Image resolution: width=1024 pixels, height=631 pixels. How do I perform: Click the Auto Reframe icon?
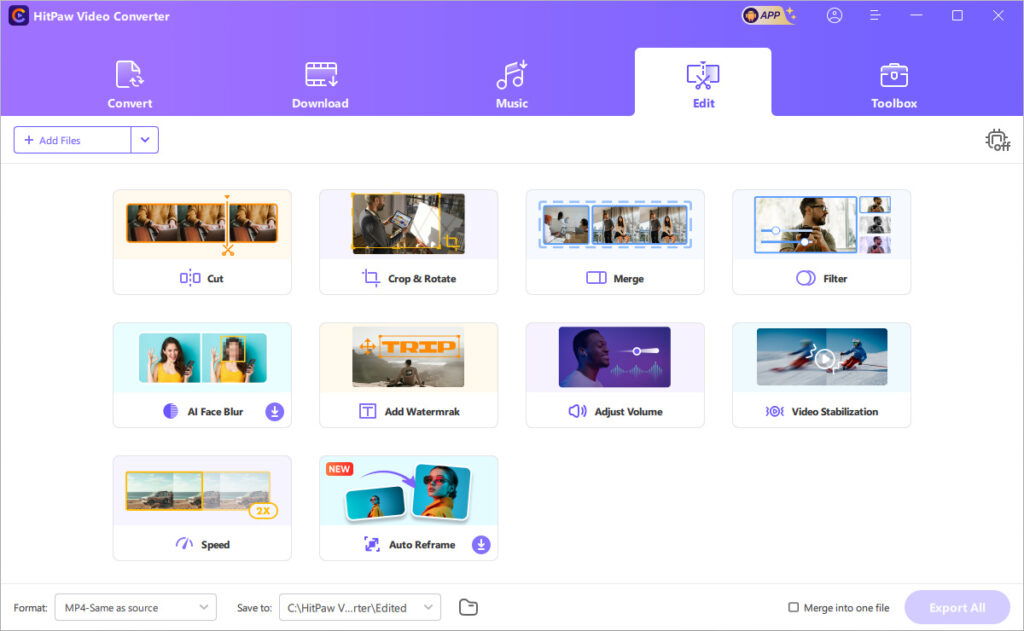pyautogui.click(x=372, y=544)
